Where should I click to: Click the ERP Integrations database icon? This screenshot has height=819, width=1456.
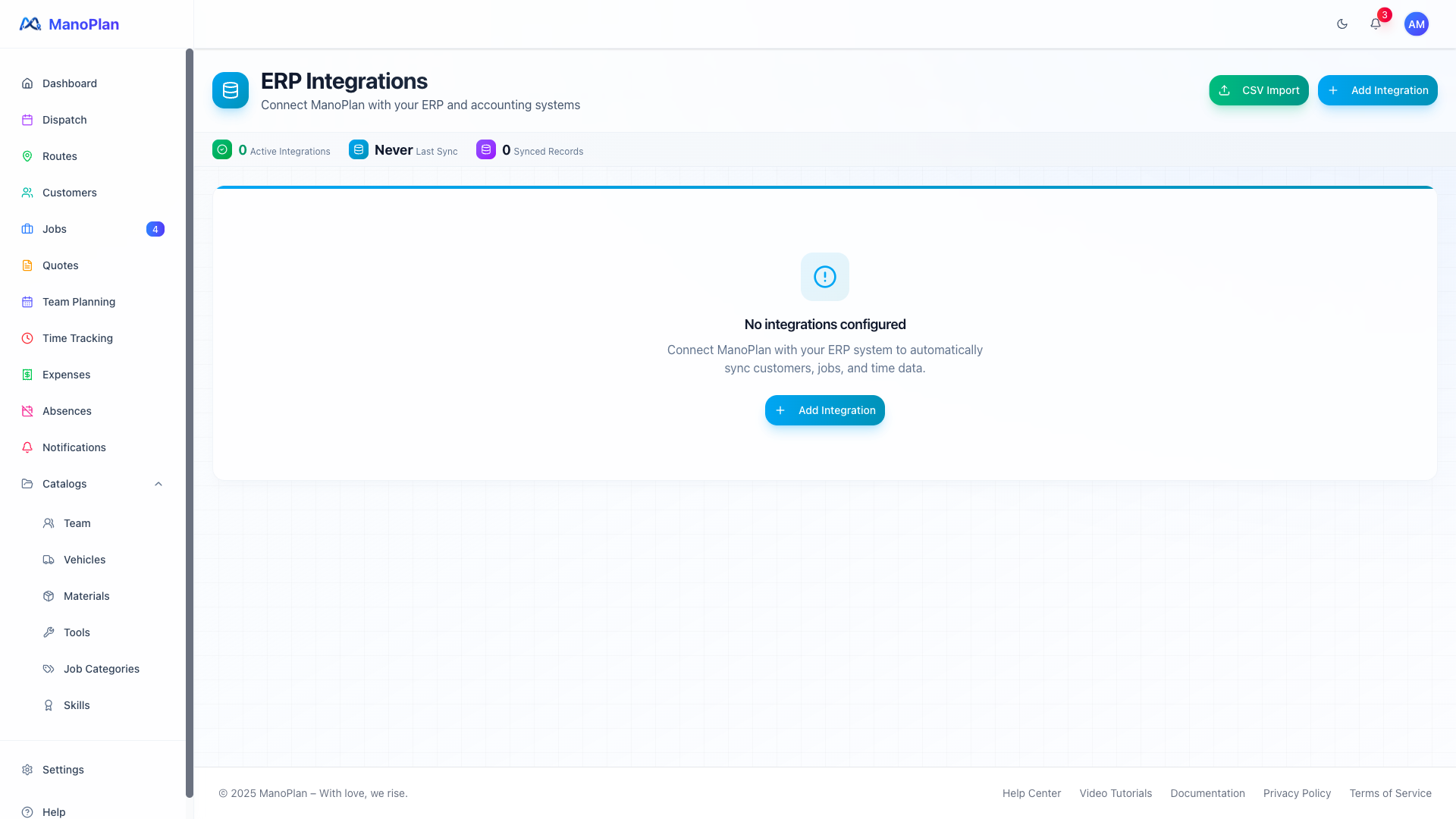231,90
